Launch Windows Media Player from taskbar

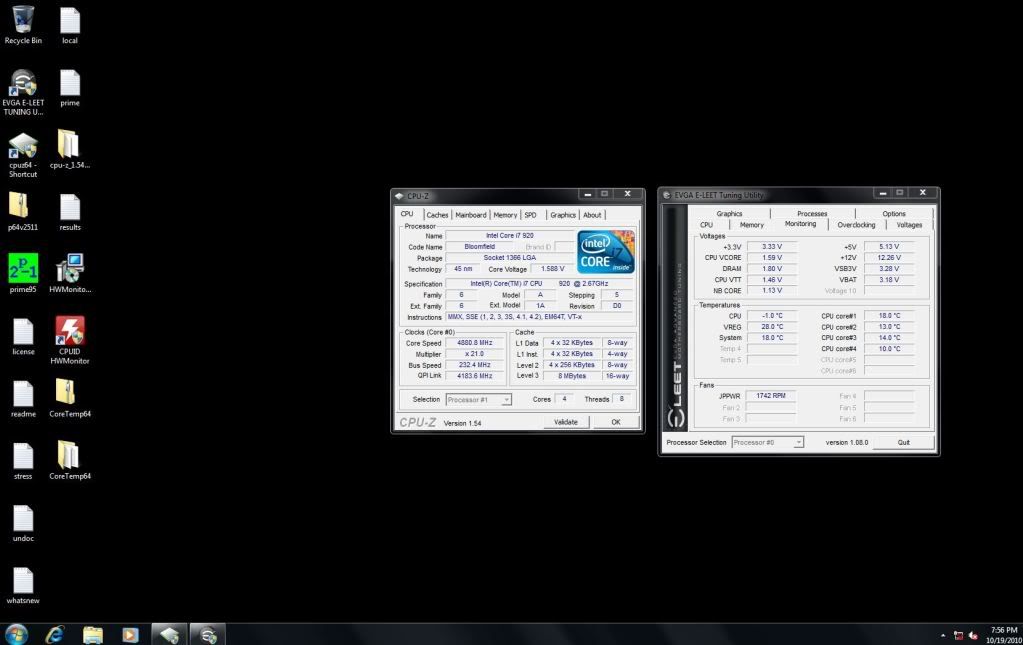click(x=130, y=634)
